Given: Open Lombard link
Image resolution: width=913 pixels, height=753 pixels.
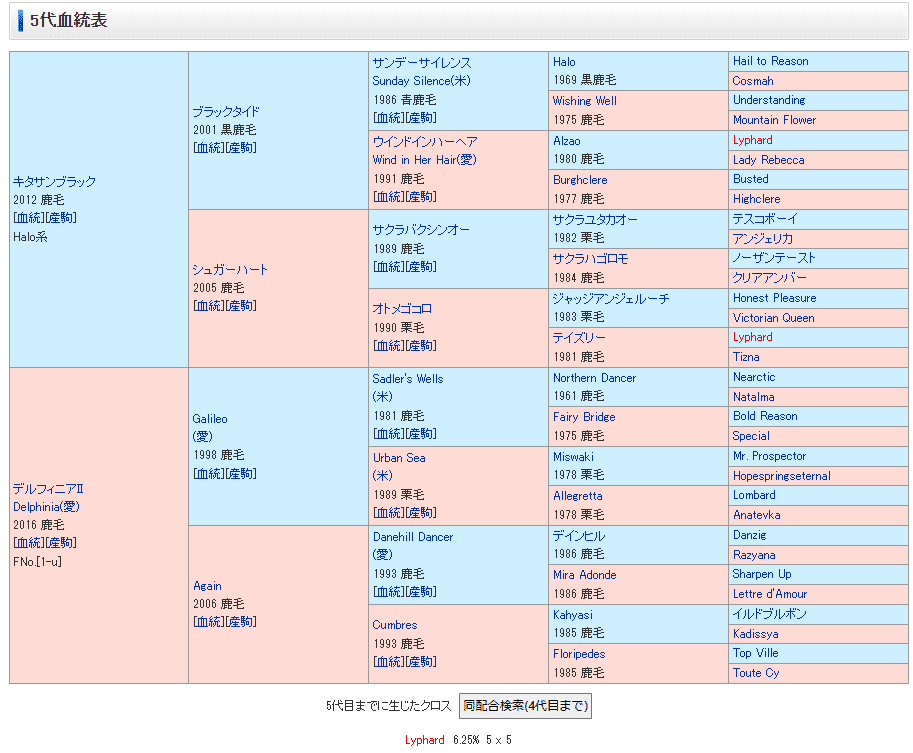Looking at the screenshot, I should pos(754,496).
